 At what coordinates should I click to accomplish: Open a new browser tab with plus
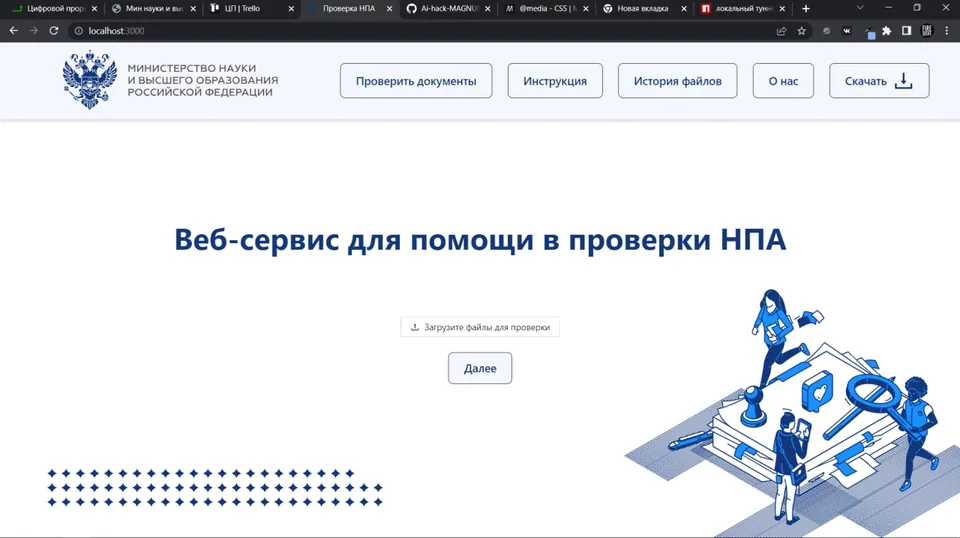(x=806, y=9)
